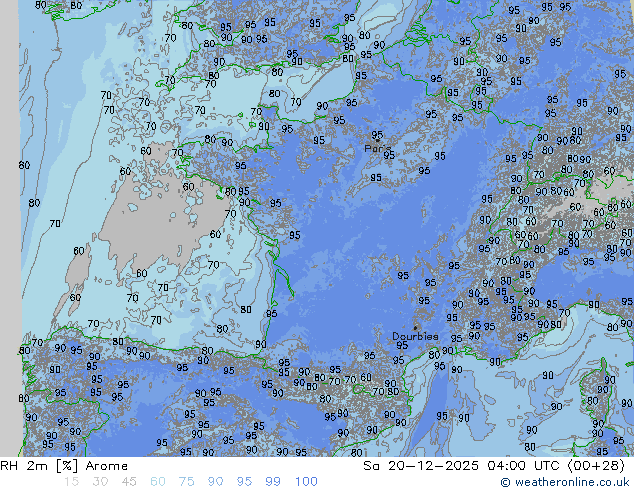Click the weatheronline.co.uk copyright text
634x490 pixels.
(564, 482)
